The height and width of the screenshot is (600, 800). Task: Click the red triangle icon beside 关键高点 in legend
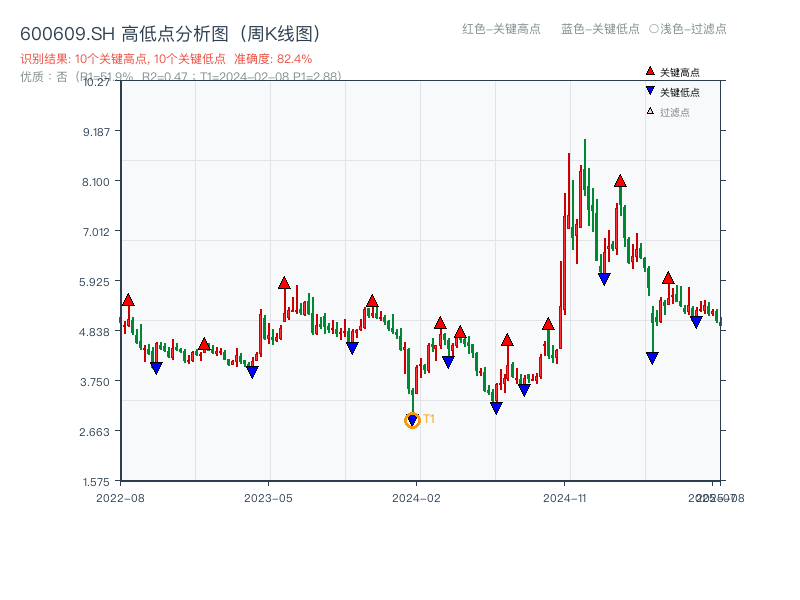[x=648, y=70]
